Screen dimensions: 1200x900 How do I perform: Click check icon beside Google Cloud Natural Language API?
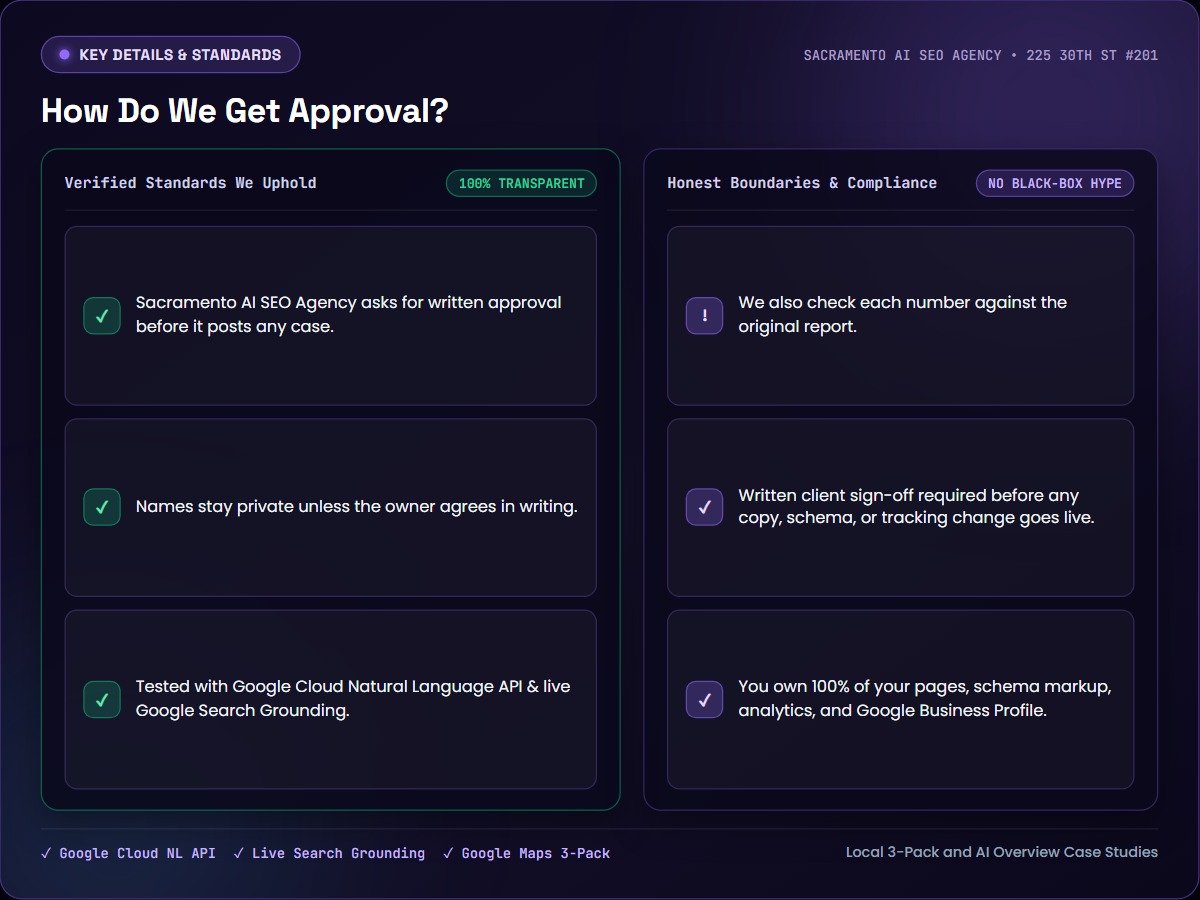pos(102,699)
